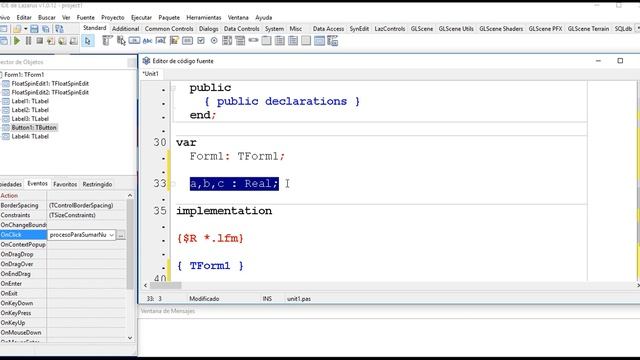Open the Buscar menu
This screenshot has height=360, width=640.
(x=47, y=18)
